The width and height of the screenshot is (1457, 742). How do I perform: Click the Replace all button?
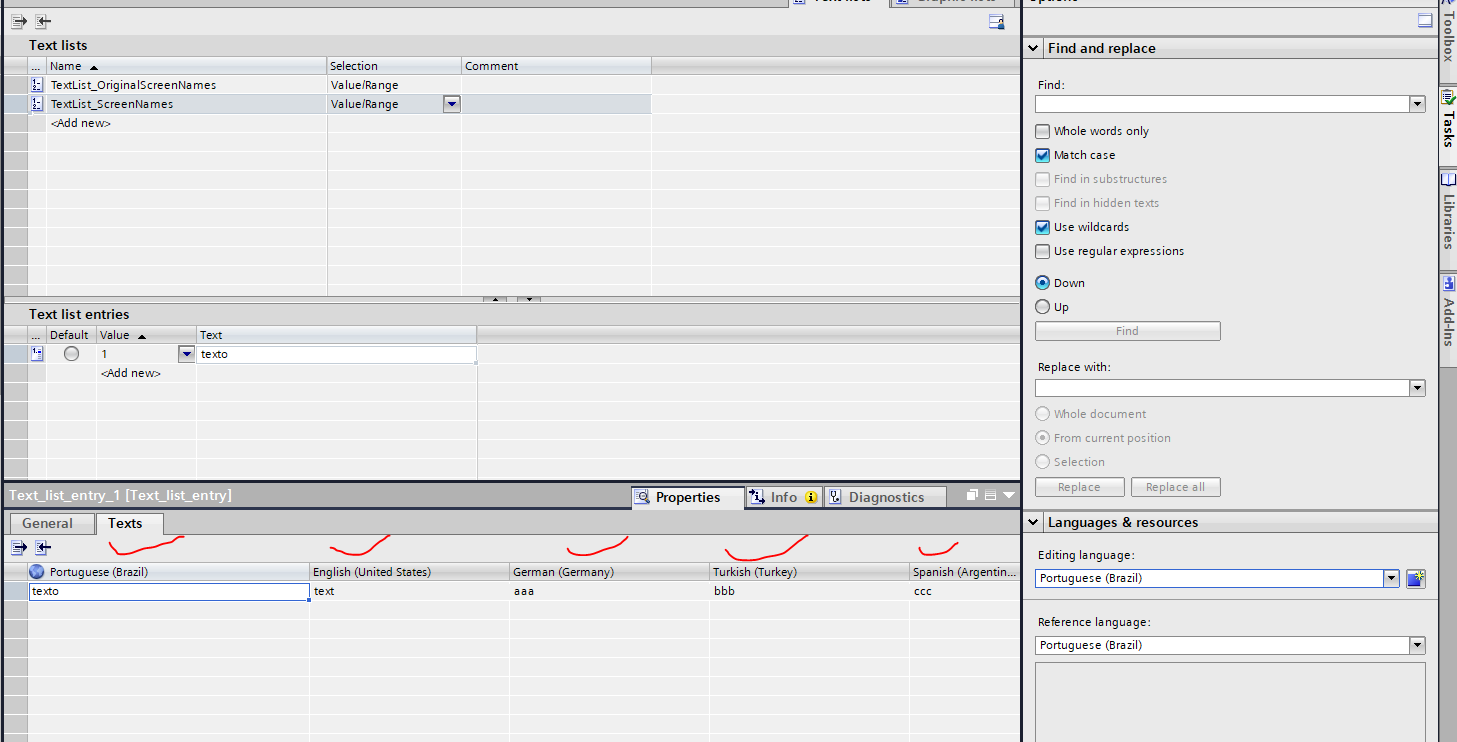tap(1175, 487)
